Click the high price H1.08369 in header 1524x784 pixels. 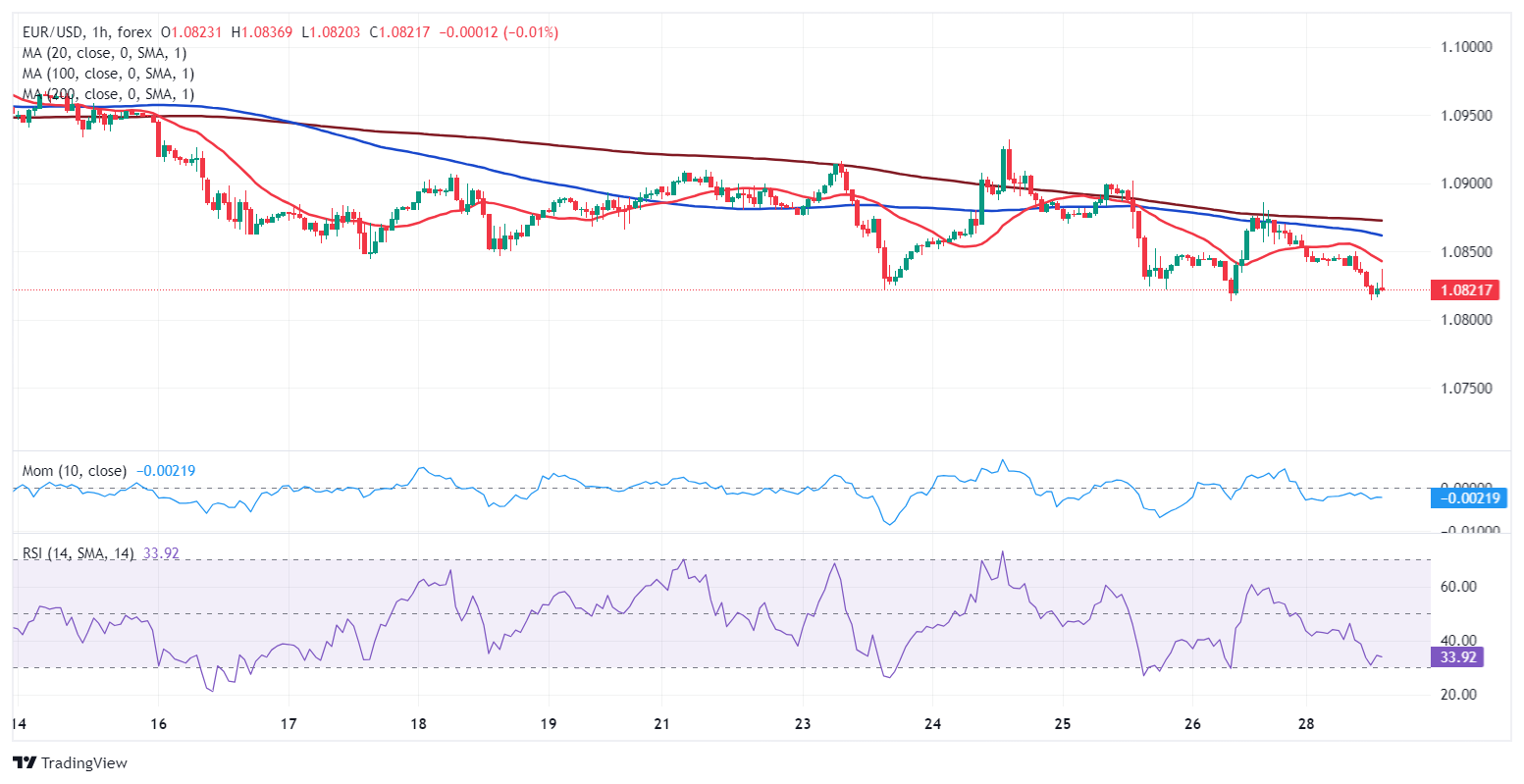click(x=264, y=32)
